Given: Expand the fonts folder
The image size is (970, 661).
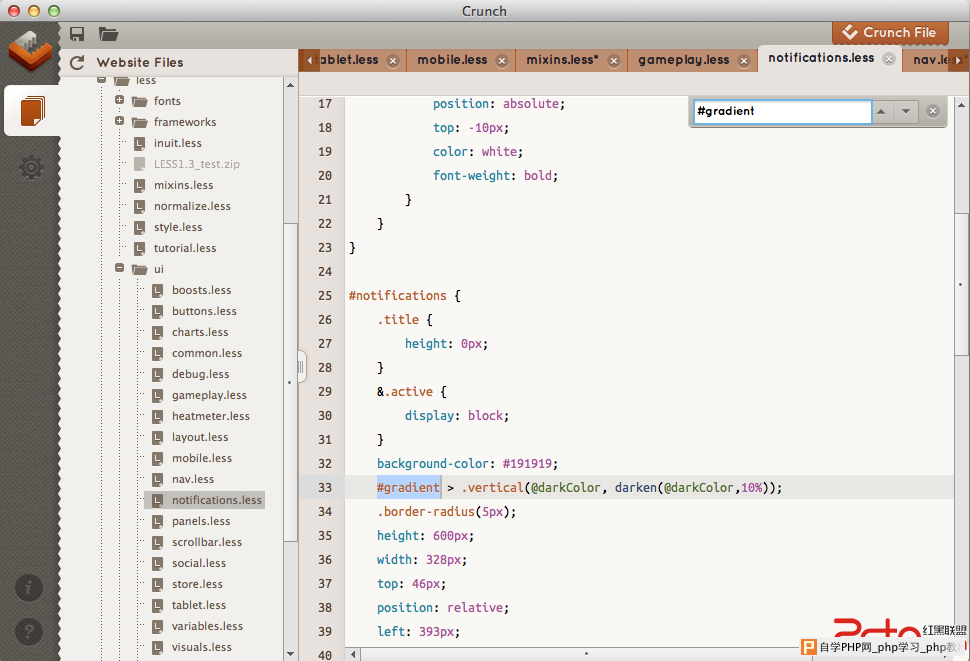Looking at the screenshot, I should pyautogui.click(x=119, y=100).
